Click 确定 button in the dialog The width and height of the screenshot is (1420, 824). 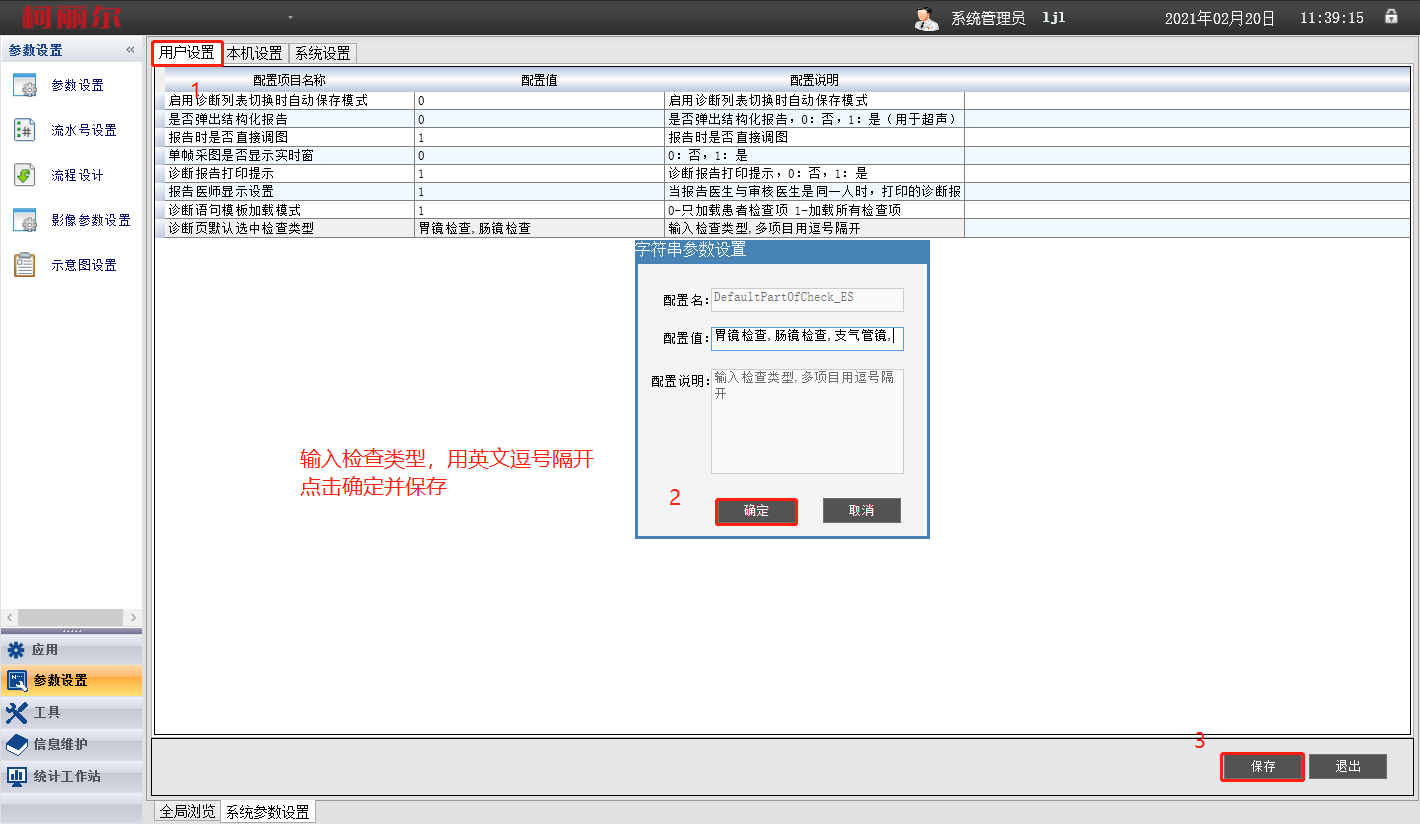pyautogui.click(x=756, y=511)
